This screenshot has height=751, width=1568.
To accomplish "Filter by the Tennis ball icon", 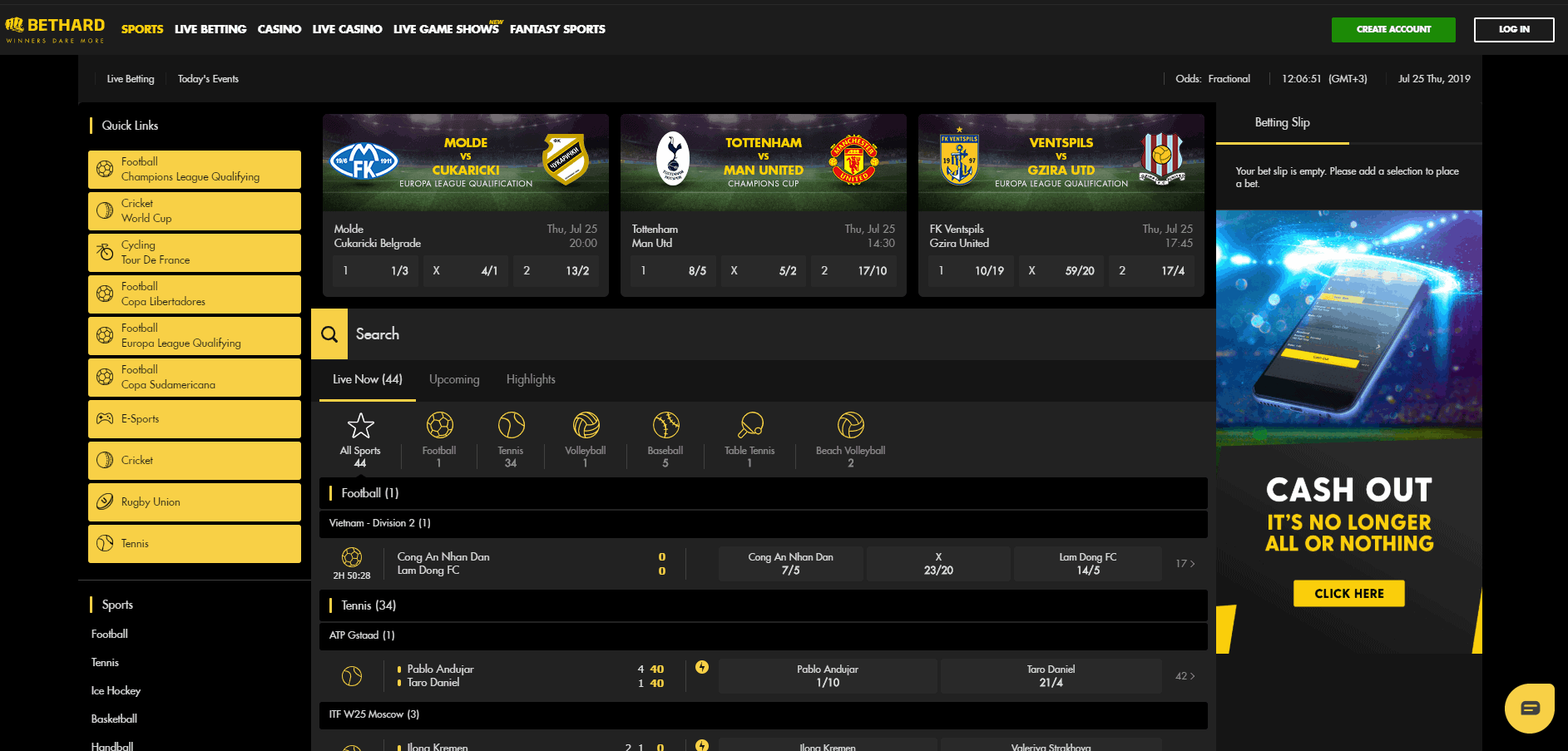I will [511, 425].
